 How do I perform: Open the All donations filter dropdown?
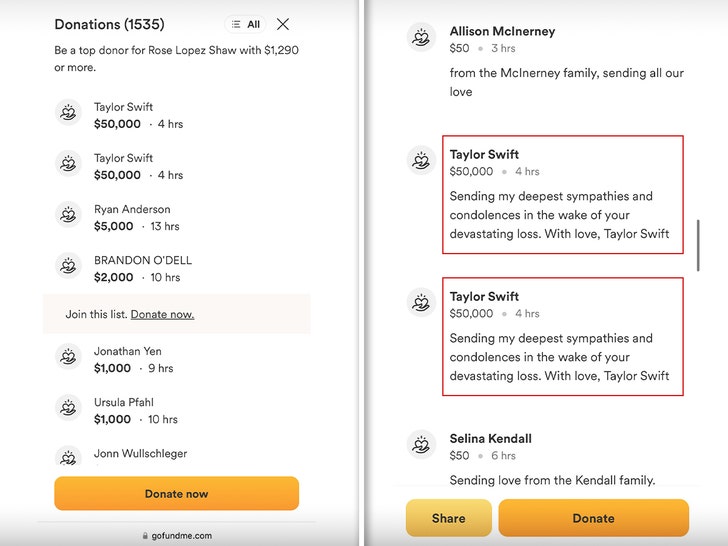pos(245,24)
